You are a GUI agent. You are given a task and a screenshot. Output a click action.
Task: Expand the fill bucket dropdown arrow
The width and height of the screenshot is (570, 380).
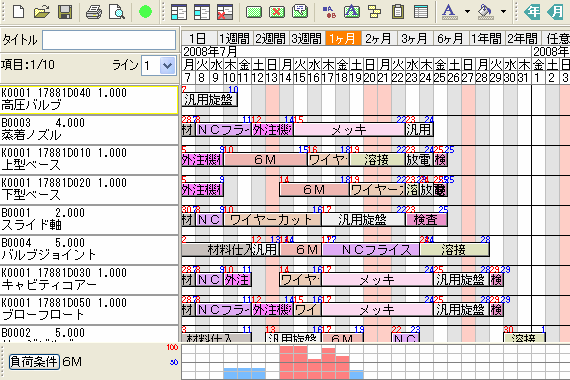[503, 12]
